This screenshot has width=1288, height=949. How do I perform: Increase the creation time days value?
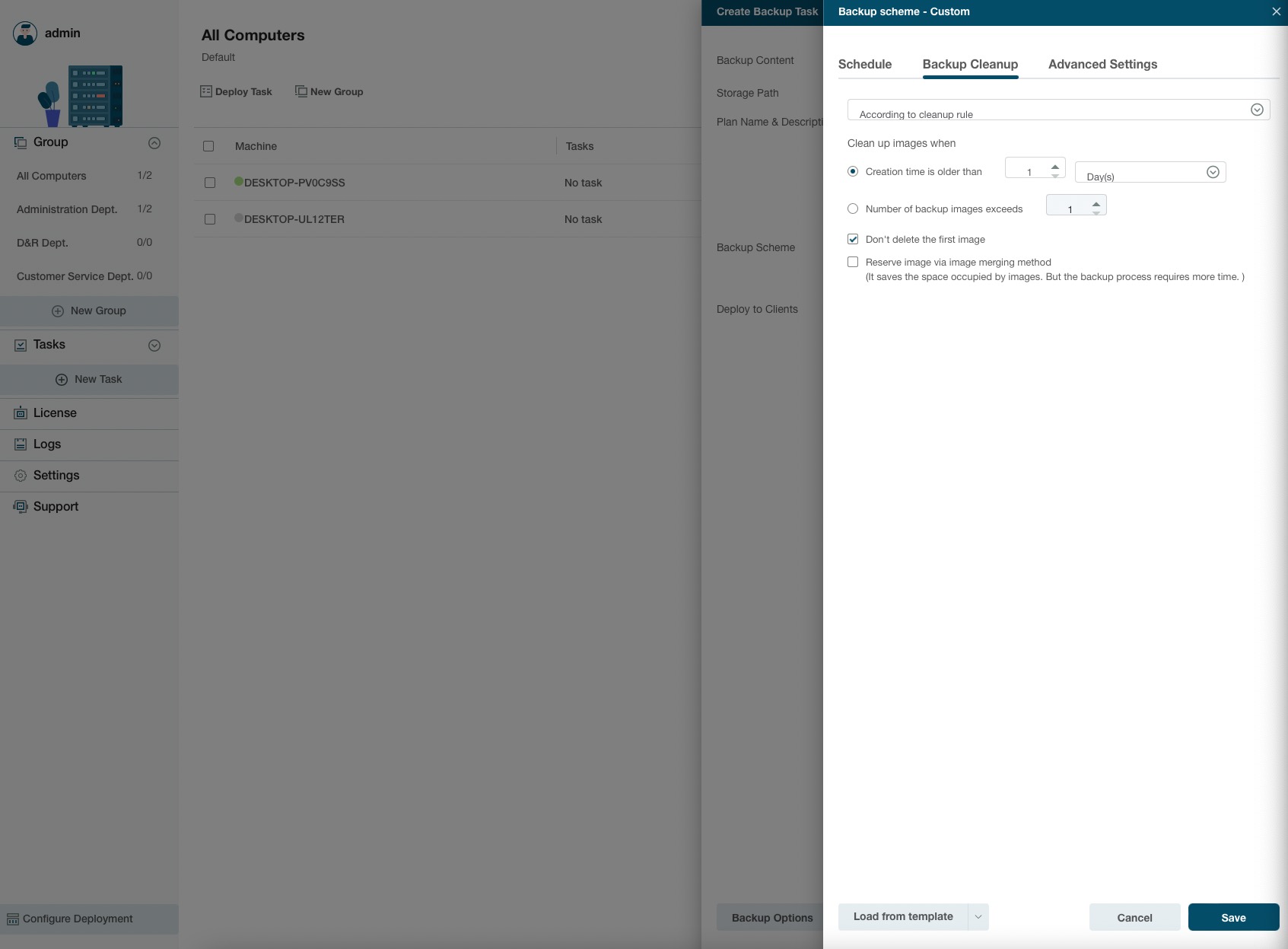coord(1055,167)
